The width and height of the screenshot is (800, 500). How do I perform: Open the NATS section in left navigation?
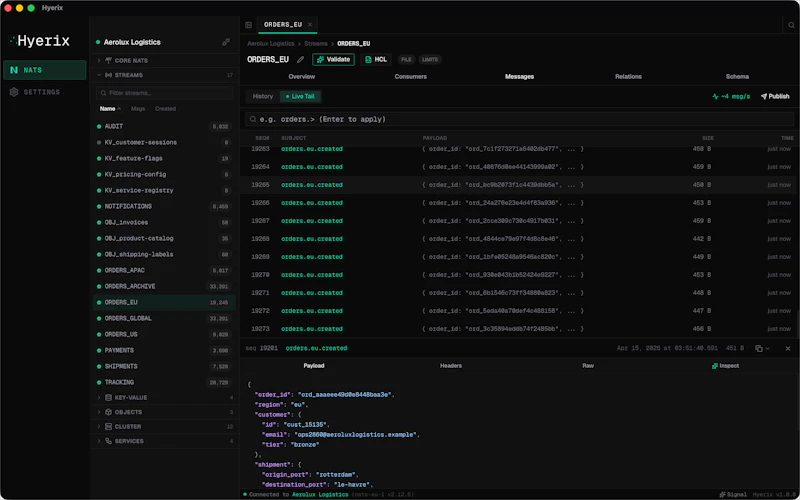click(45, 70)
